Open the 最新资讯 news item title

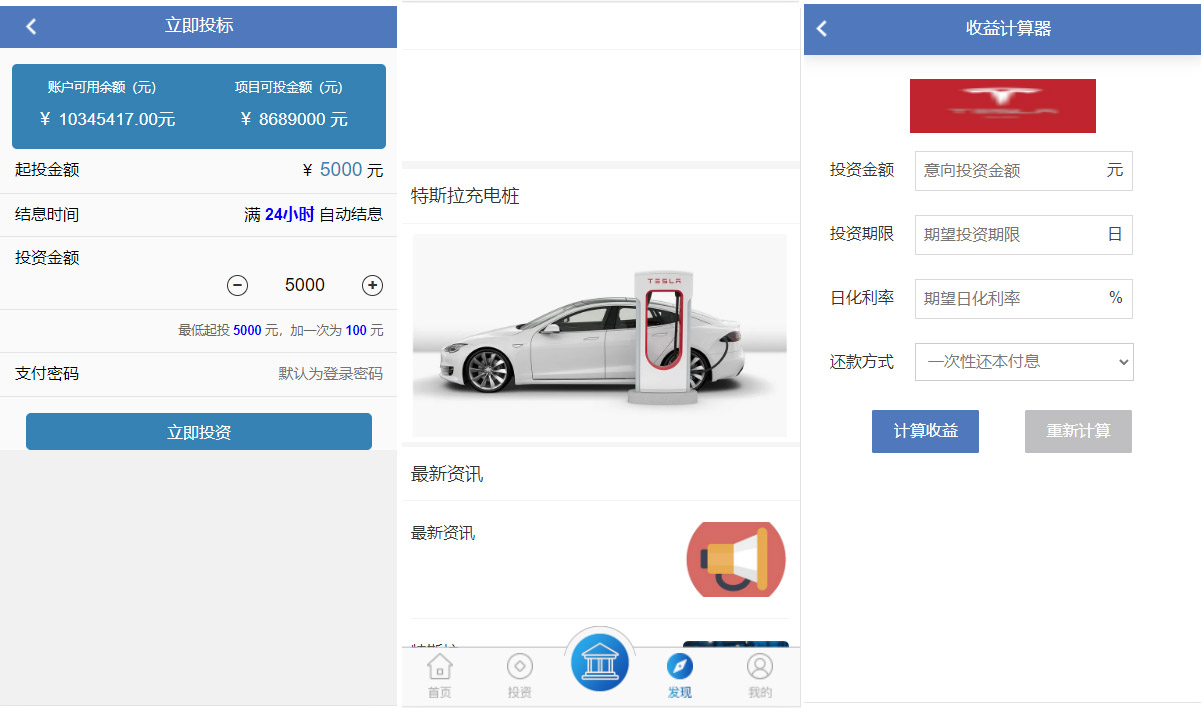click(x=443, y=533)
